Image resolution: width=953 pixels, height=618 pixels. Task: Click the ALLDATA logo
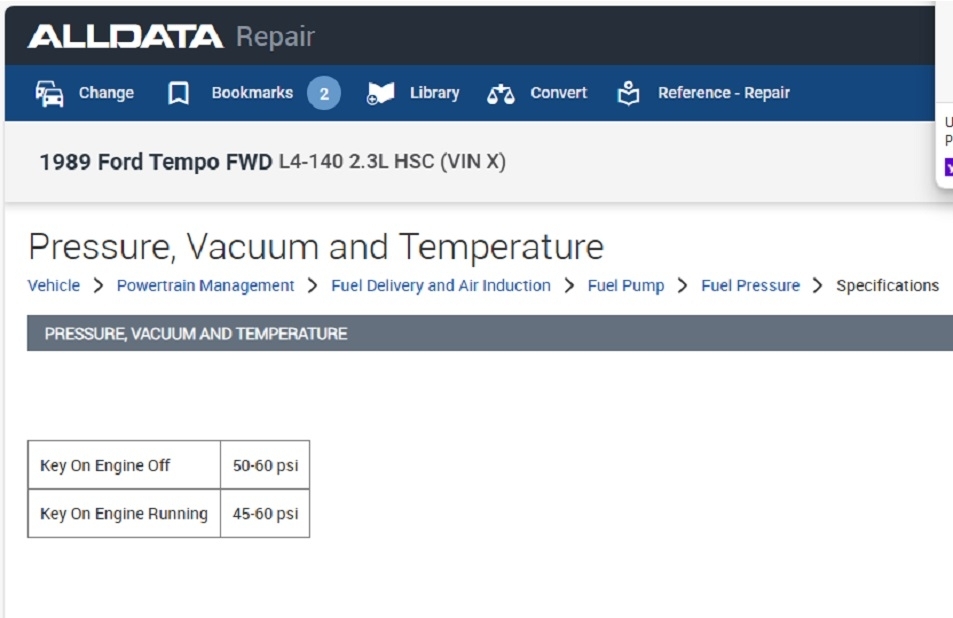pos(125,37)
